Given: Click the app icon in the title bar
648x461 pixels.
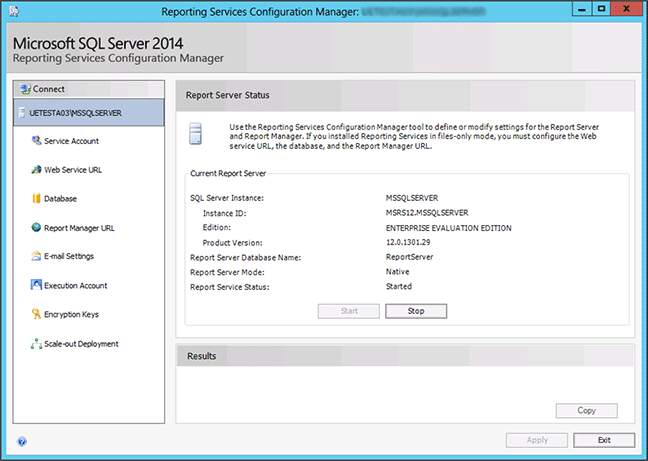Looking at the screenshot, I should [14, 11].
